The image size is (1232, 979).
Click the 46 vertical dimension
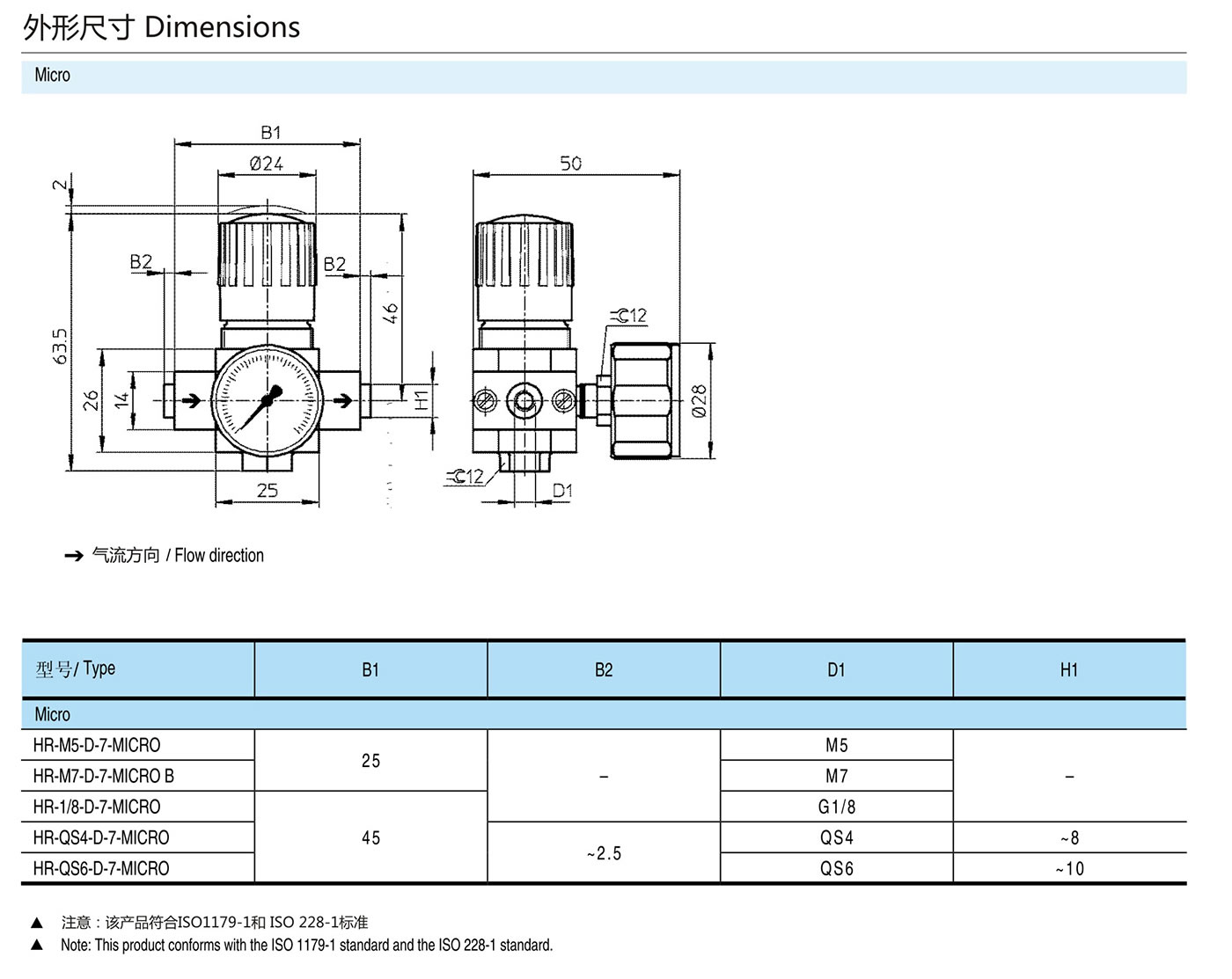point(391,312)
